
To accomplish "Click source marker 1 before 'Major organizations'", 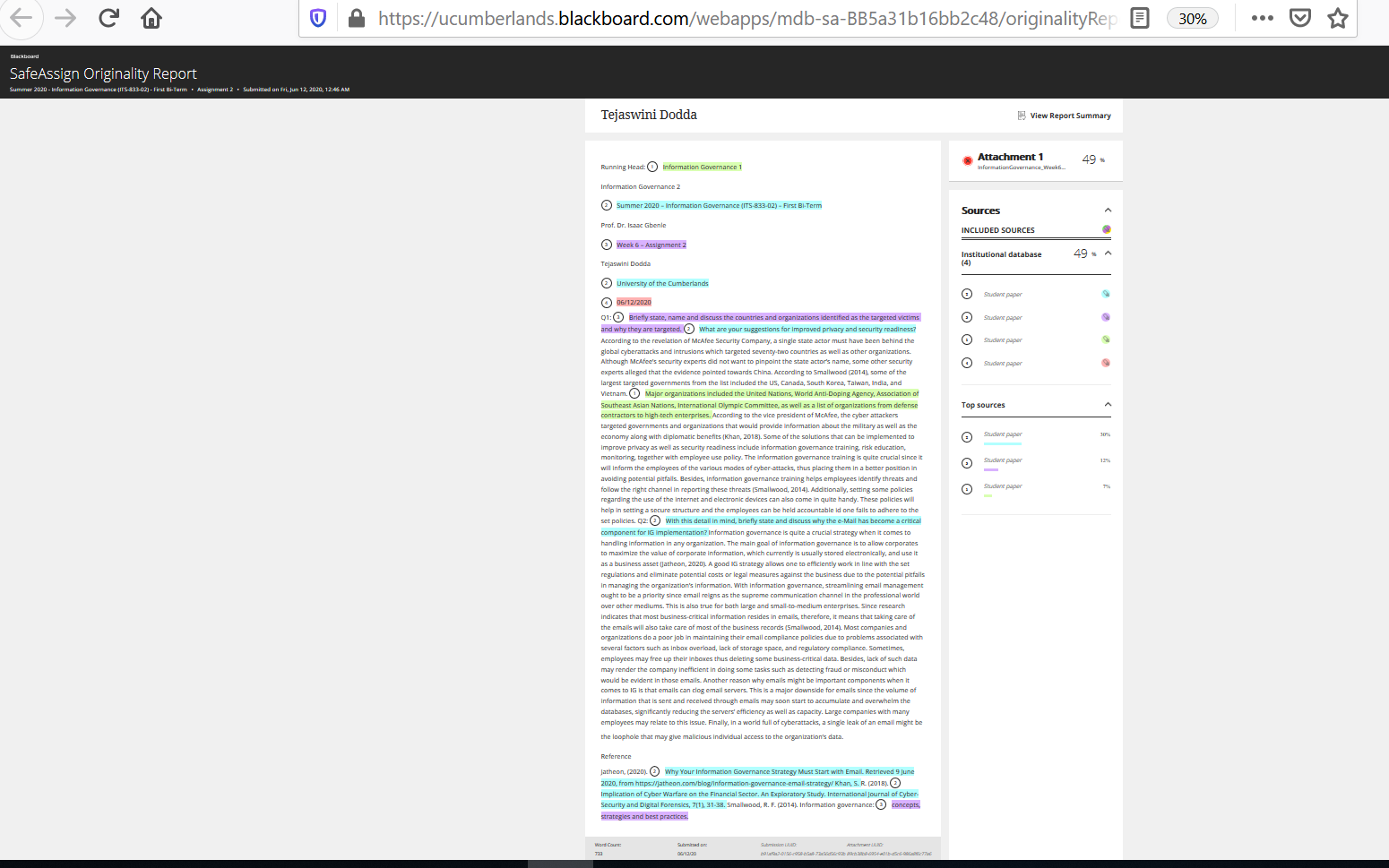I will [634, 393].
